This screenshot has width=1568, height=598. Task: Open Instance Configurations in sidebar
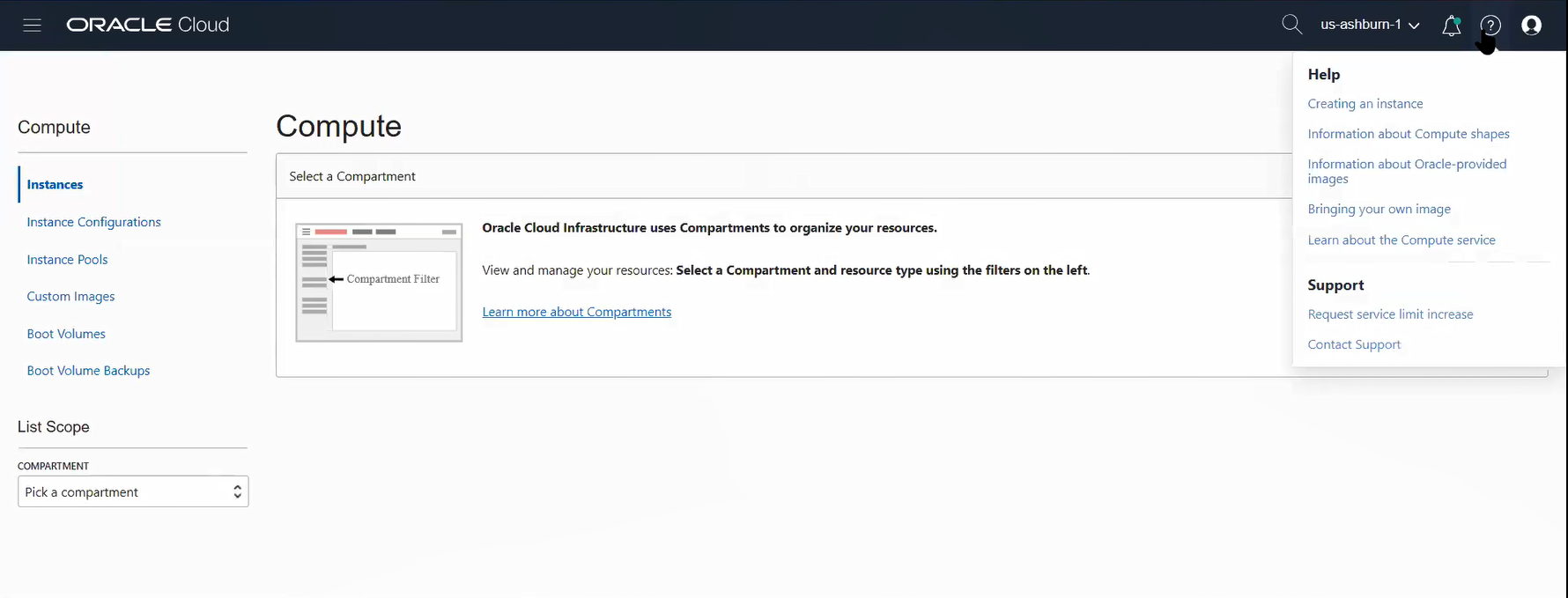coord(93,222)
